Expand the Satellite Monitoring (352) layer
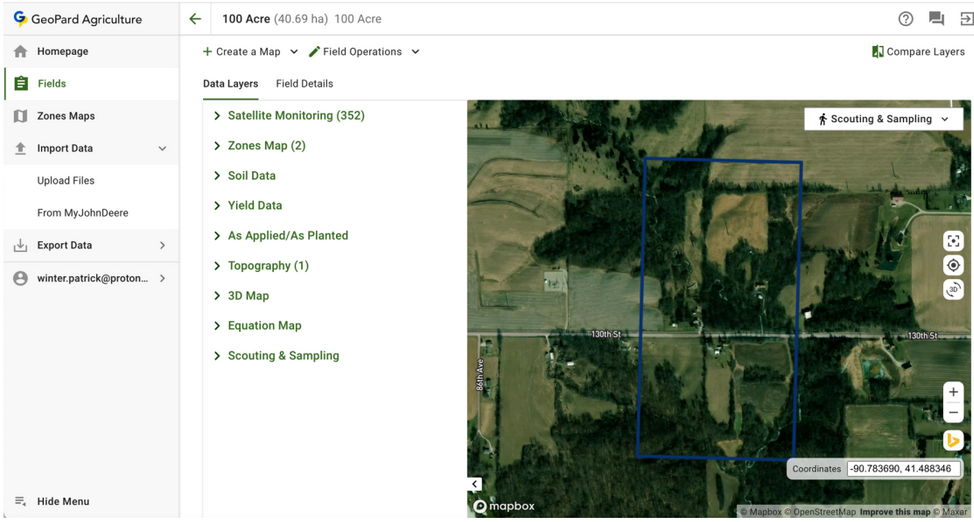Screen dimensions: 974x522 (x=295, y=116)
